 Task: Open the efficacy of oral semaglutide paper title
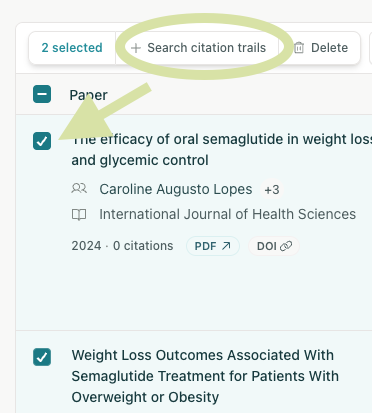click(x=222, y=150)
